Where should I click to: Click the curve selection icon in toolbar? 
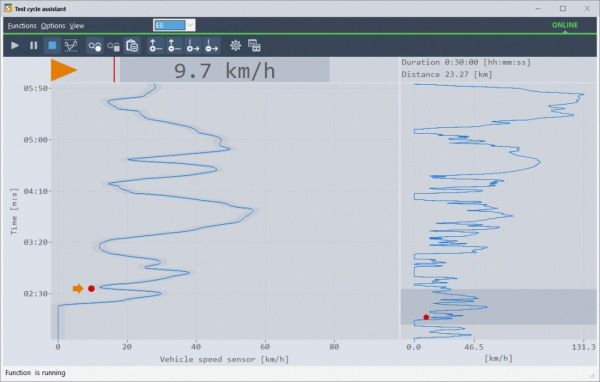pos(71,46)
